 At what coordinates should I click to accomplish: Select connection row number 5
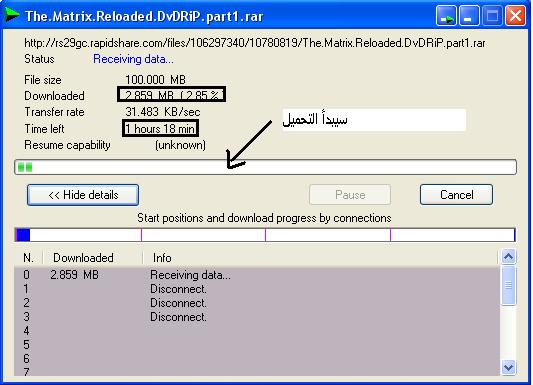click(257, 345)
